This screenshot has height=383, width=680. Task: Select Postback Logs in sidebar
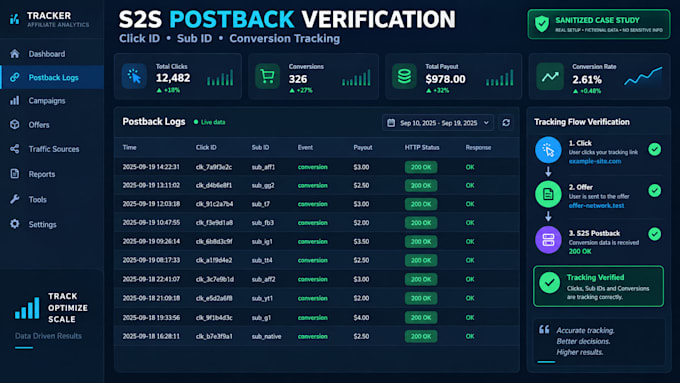point(52,77)
